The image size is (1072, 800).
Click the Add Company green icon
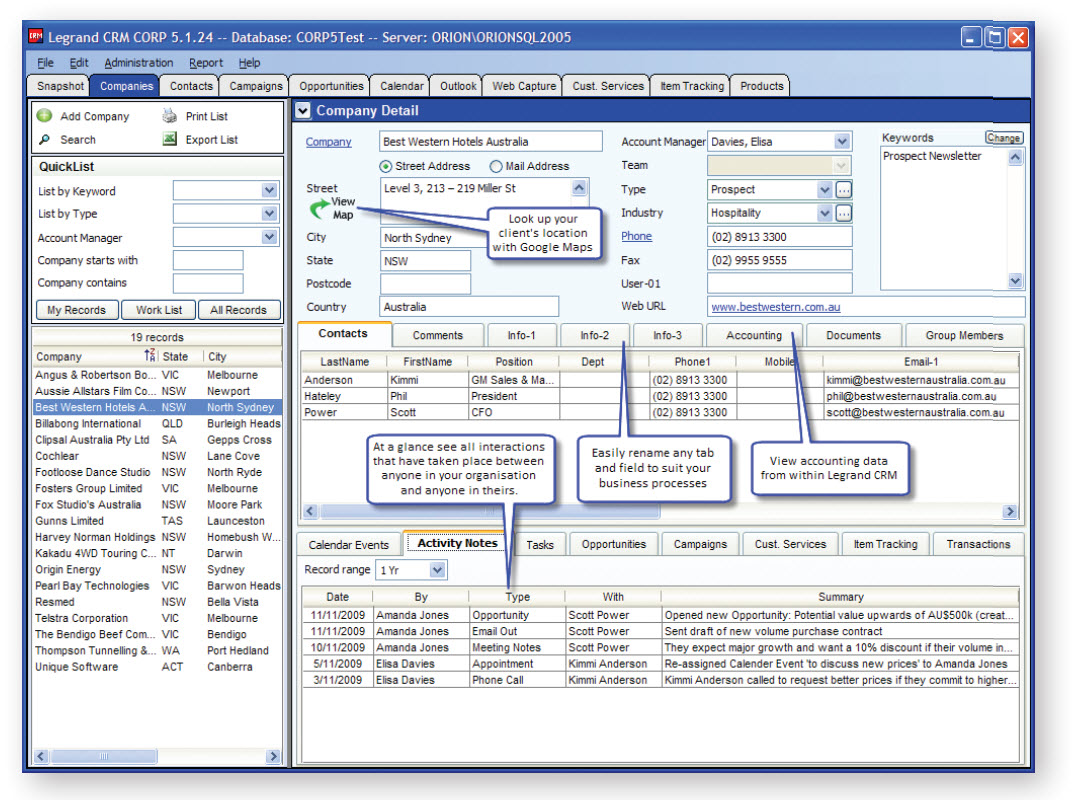[44, 116]
